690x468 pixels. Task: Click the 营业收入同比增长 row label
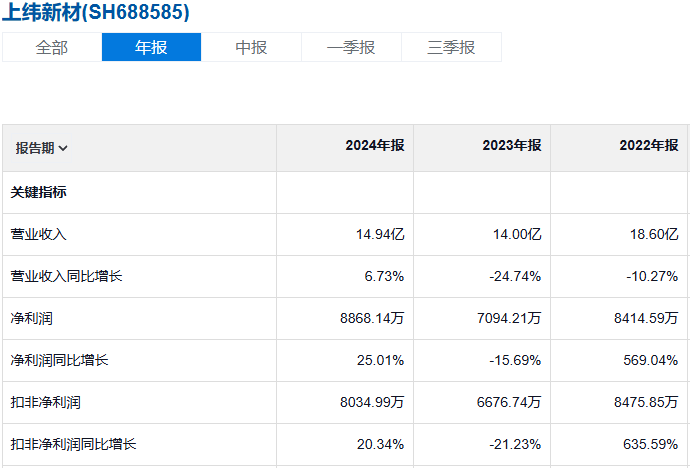(x=66, y=276)
